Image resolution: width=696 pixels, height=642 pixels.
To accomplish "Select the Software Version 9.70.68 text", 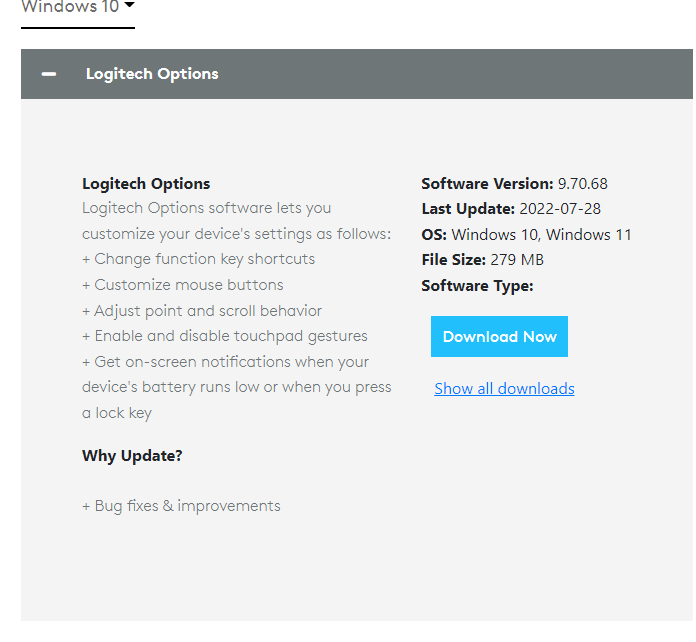I will (x=514, y=184).
